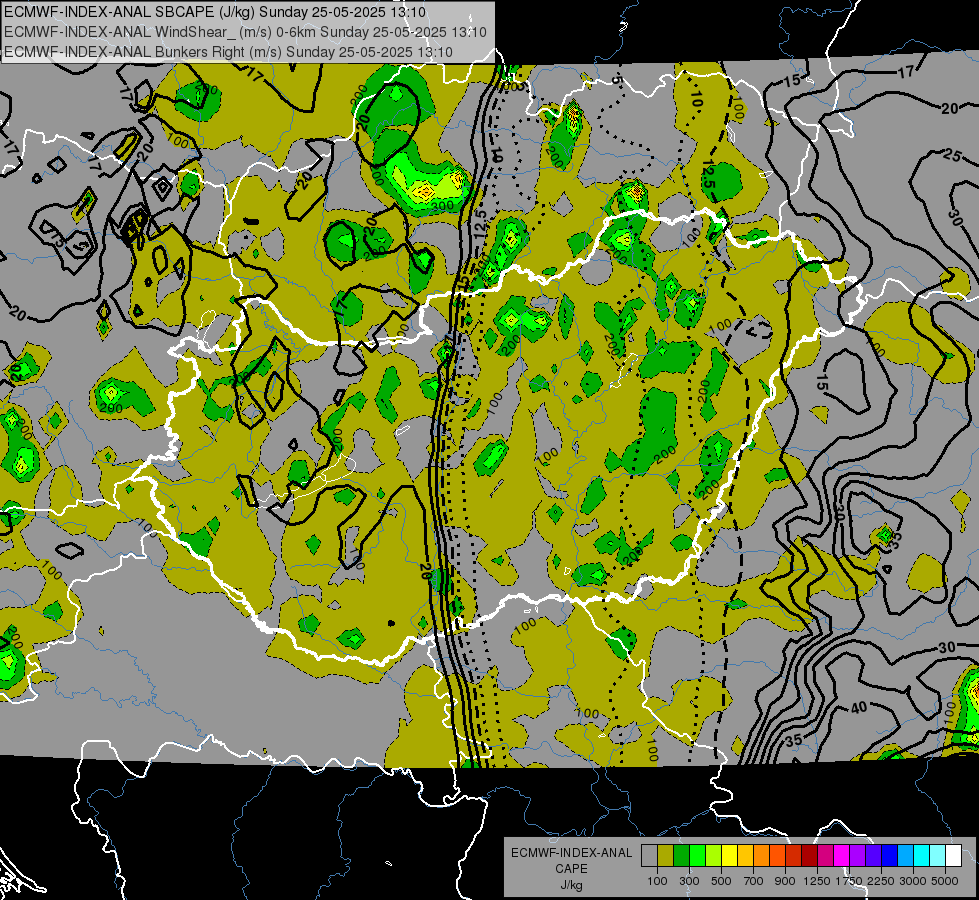Click the 900 value under the legend scale
Screen dimensions: 979x900
coord(785,881)
